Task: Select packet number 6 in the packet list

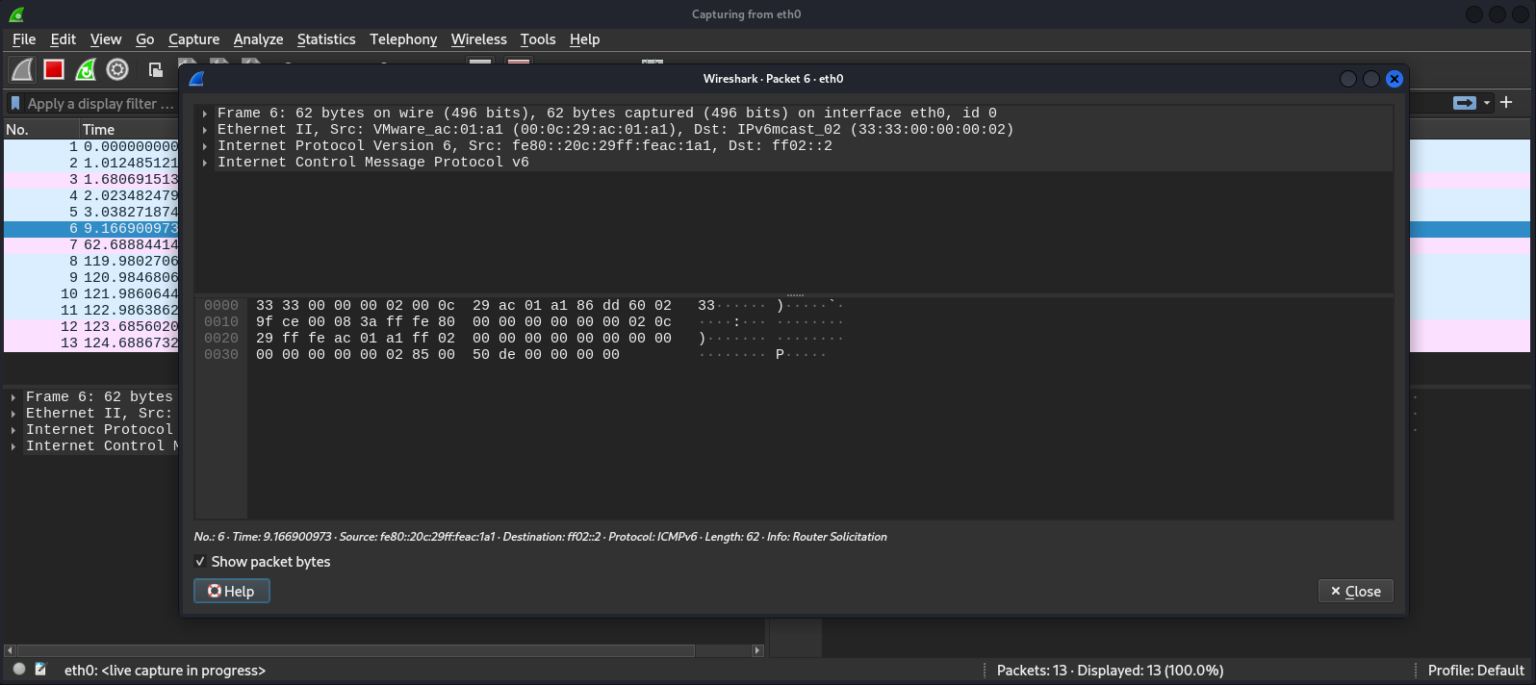Action: pos(90,227)
